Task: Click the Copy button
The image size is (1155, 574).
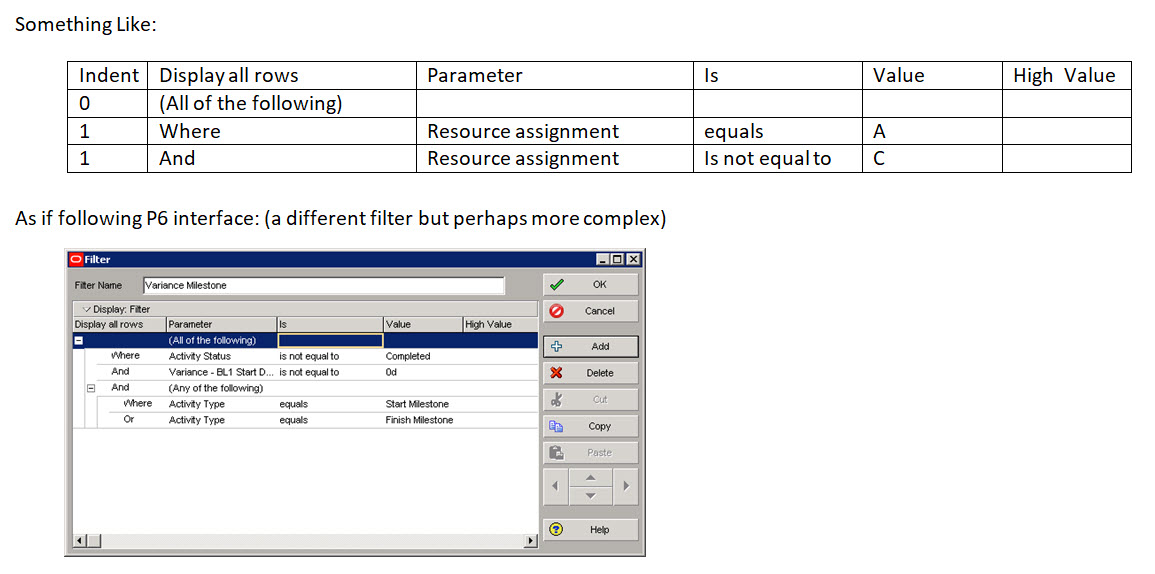Action: (591, 426)
